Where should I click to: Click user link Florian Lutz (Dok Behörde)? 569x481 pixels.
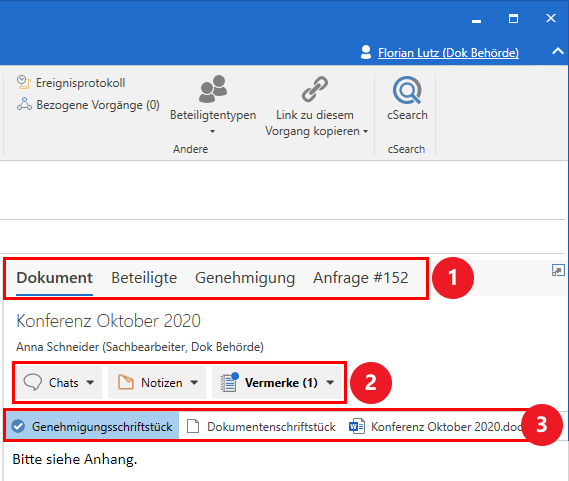coord(449,53)
